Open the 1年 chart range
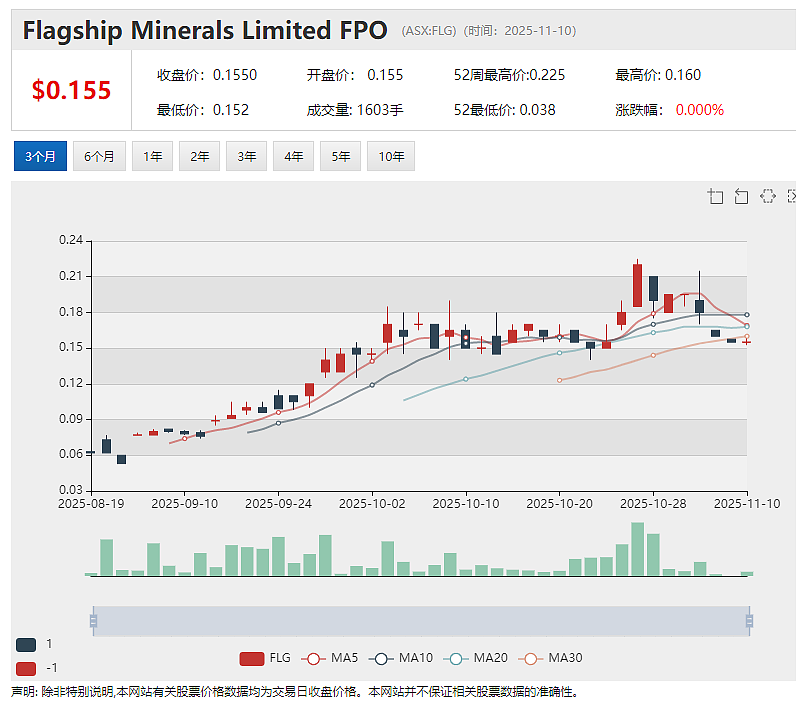Viewport: 809px width, 711px height. pos(152,156)
